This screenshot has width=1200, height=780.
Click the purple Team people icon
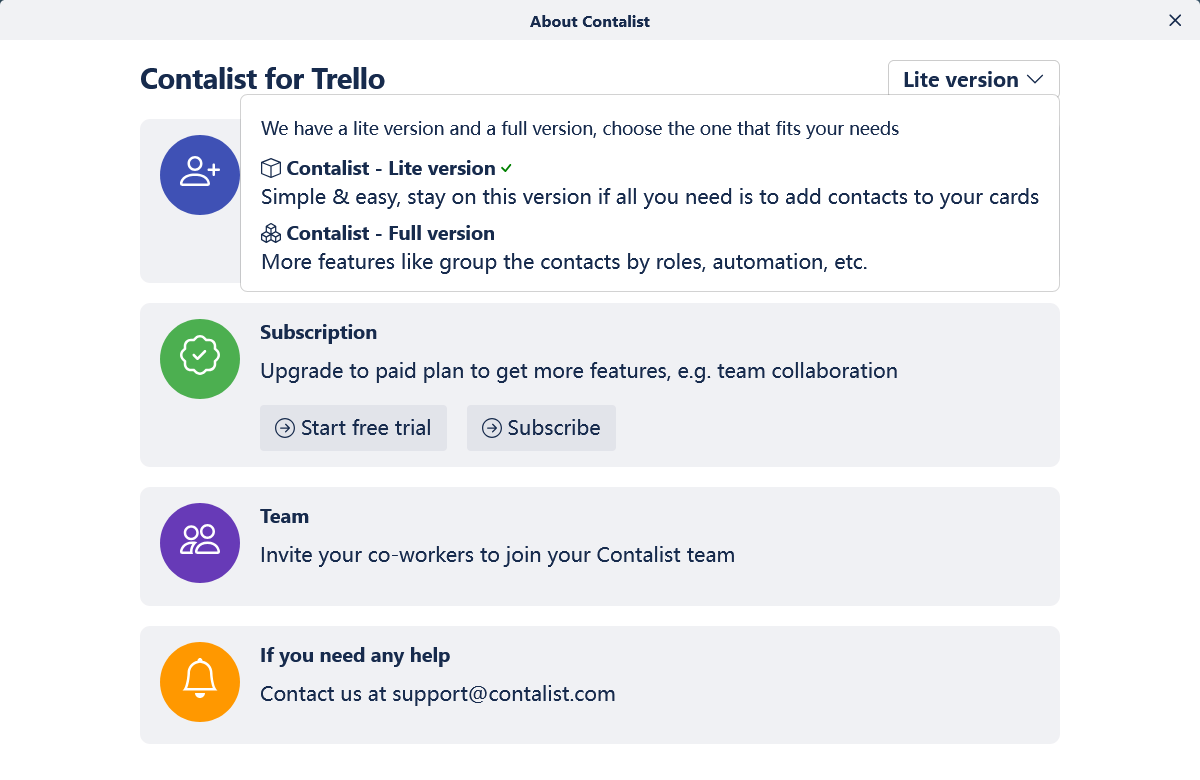(x=199, y=543)
